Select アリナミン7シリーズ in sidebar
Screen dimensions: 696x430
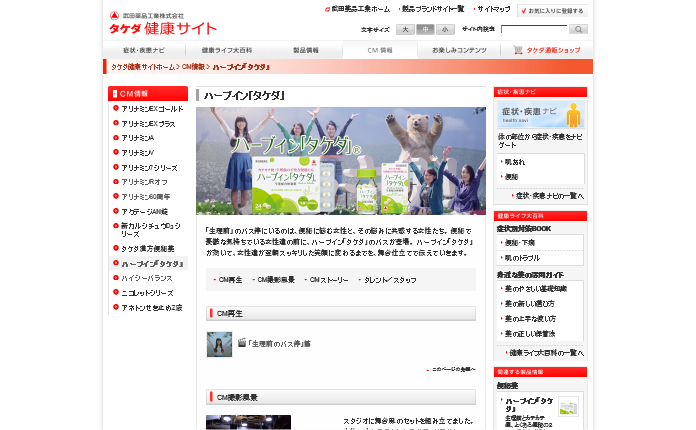click(150, 168)
